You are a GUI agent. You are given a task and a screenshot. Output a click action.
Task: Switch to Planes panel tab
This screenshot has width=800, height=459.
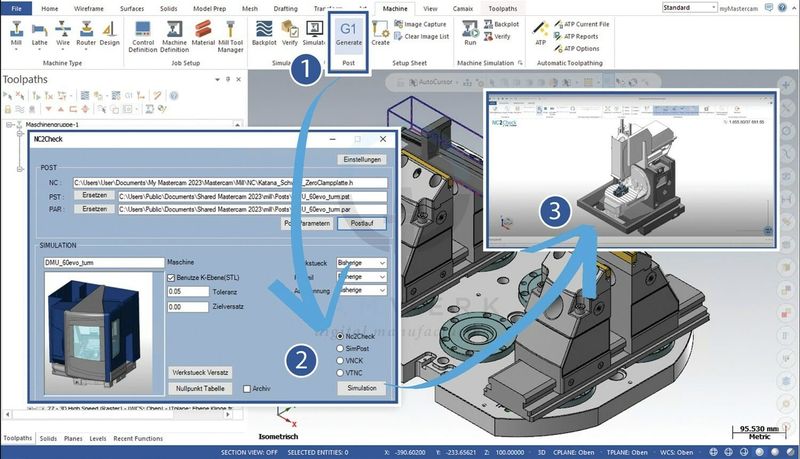[x=73, y=439]
